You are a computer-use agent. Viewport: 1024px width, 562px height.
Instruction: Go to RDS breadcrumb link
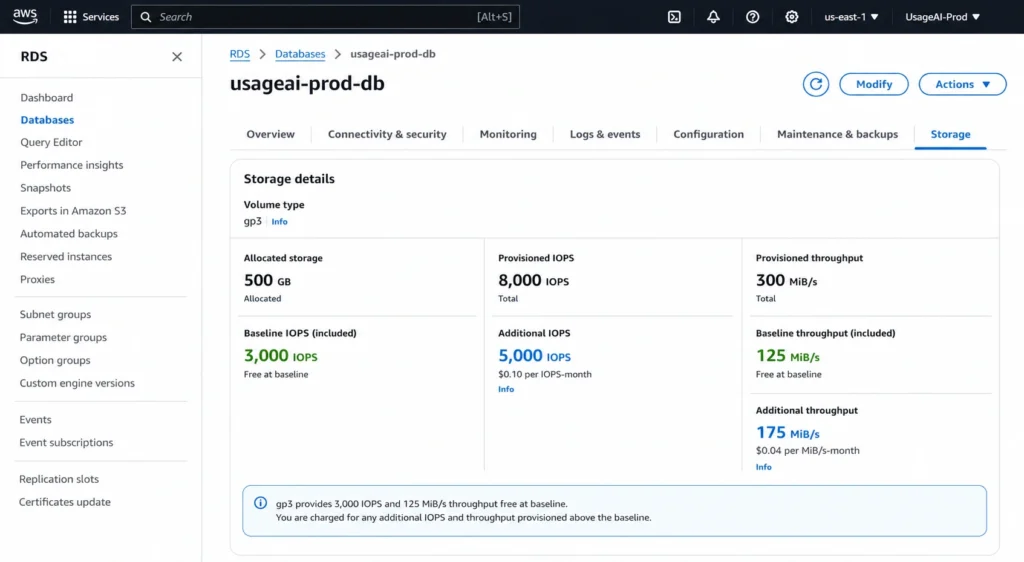pyautogui.click(x=240, y=54)
